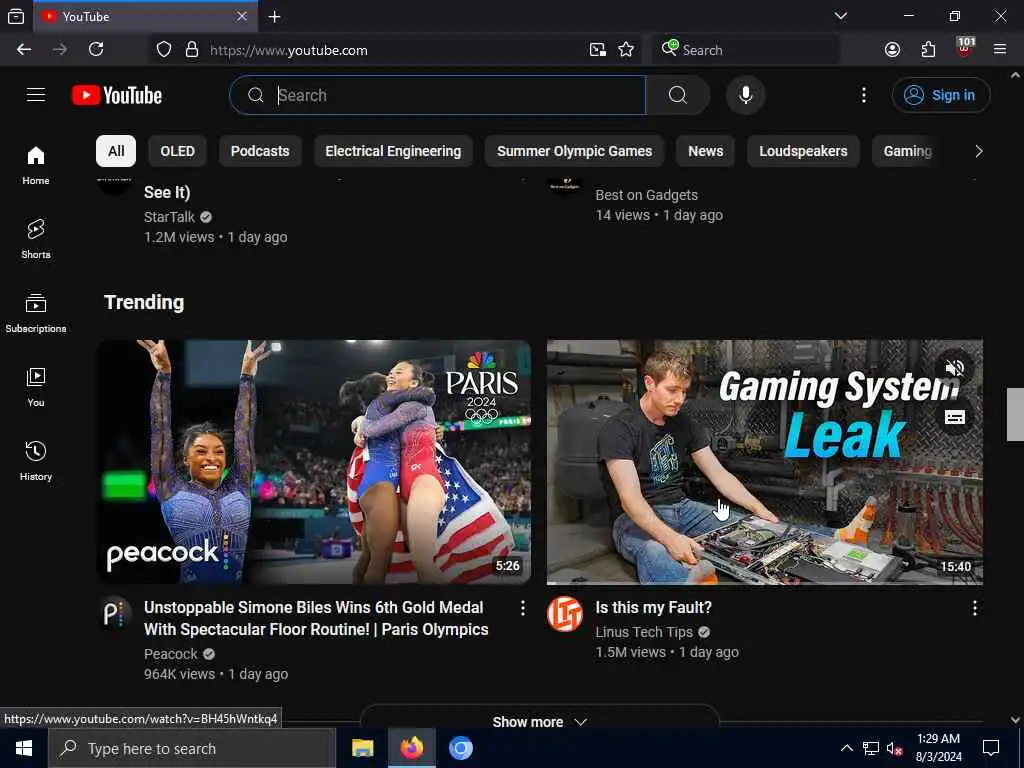1024x768 pixels.
Task: Select the Loudspeakers filter chip
Action: 803,151
